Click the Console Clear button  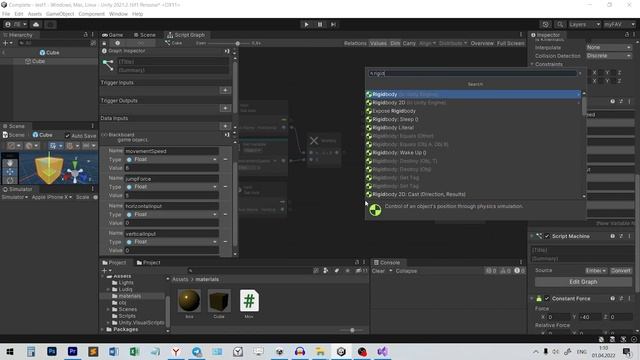pyautogui.click(x=378, y=271)
